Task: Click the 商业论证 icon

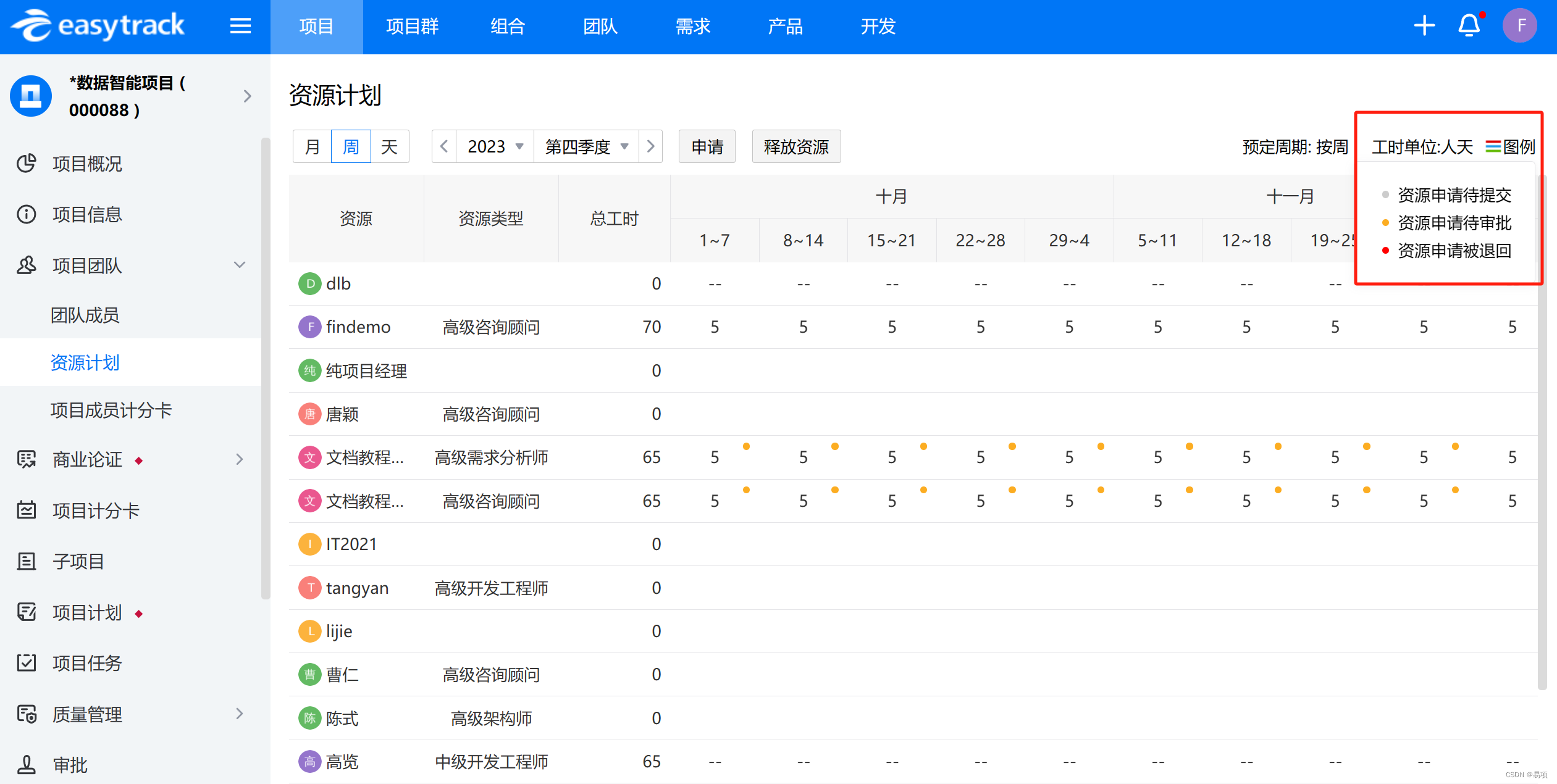Action: [x=27, y=459]
